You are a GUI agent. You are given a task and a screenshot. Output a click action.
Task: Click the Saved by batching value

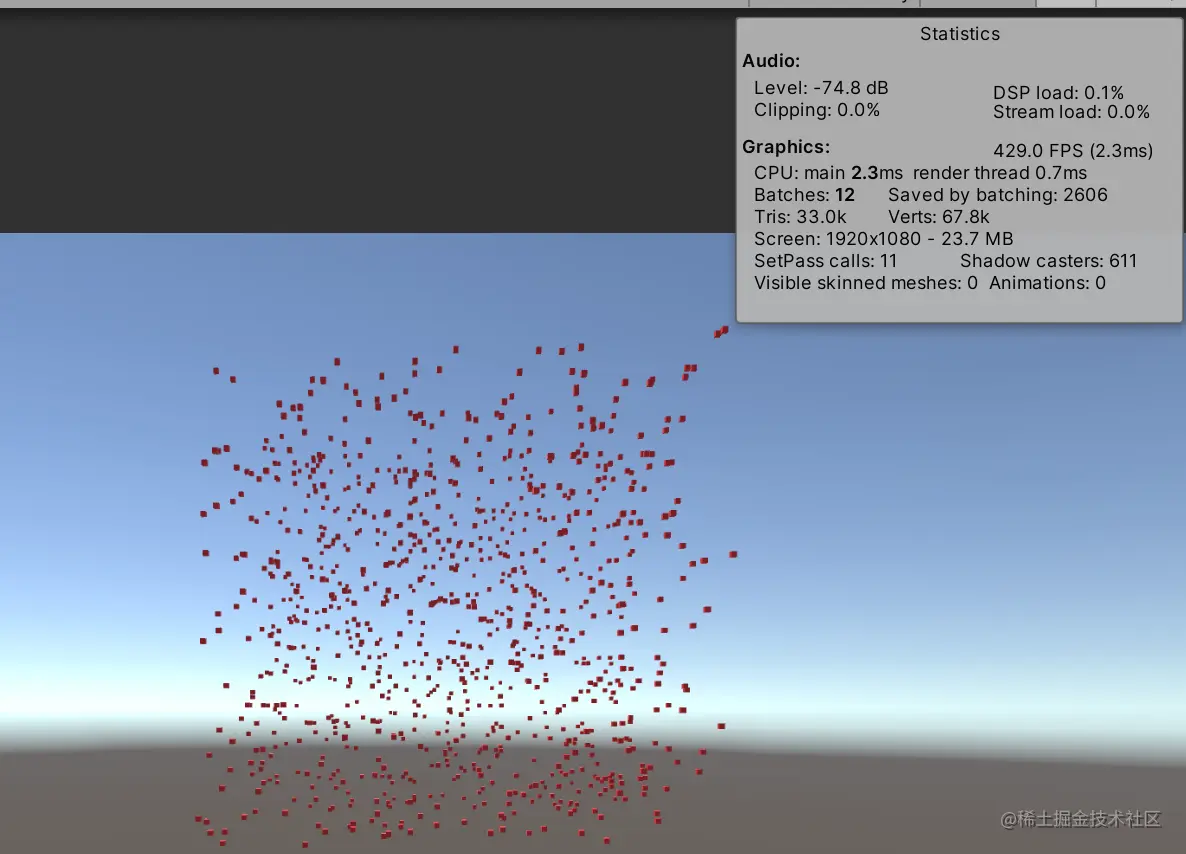(996, 194)
